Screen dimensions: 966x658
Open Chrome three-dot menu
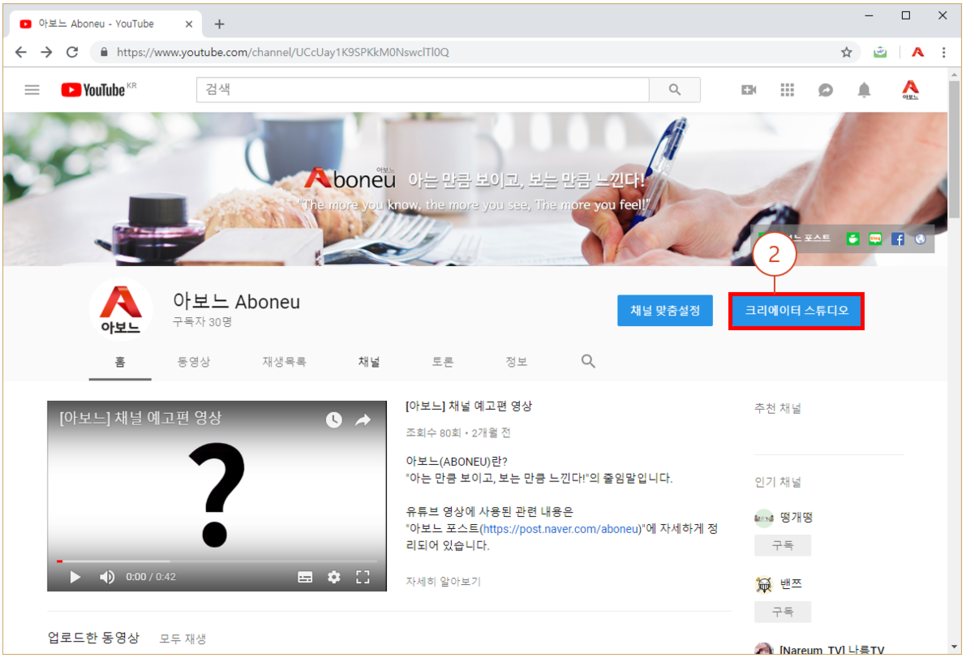943,52
